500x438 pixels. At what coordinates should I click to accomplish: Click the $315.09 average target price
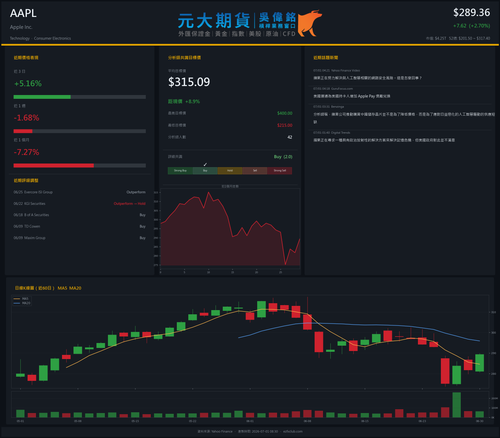click(x=189, y=82)
